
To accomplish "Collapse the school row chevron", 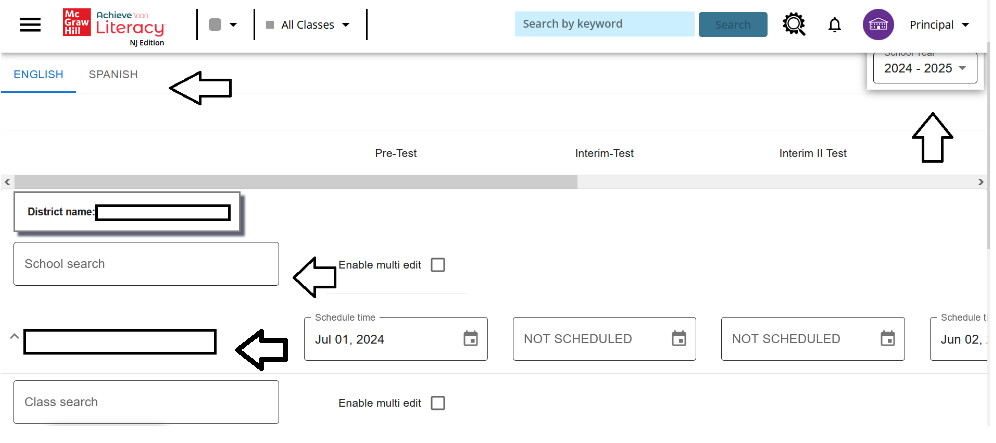I will pyautogui.click(x=14, y=337).
